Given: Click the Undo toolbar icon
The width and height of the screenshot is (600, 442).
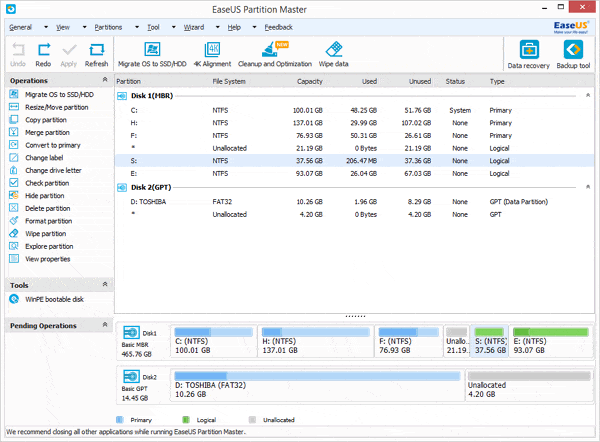Looking at the screenshot, I should point(18,55).
